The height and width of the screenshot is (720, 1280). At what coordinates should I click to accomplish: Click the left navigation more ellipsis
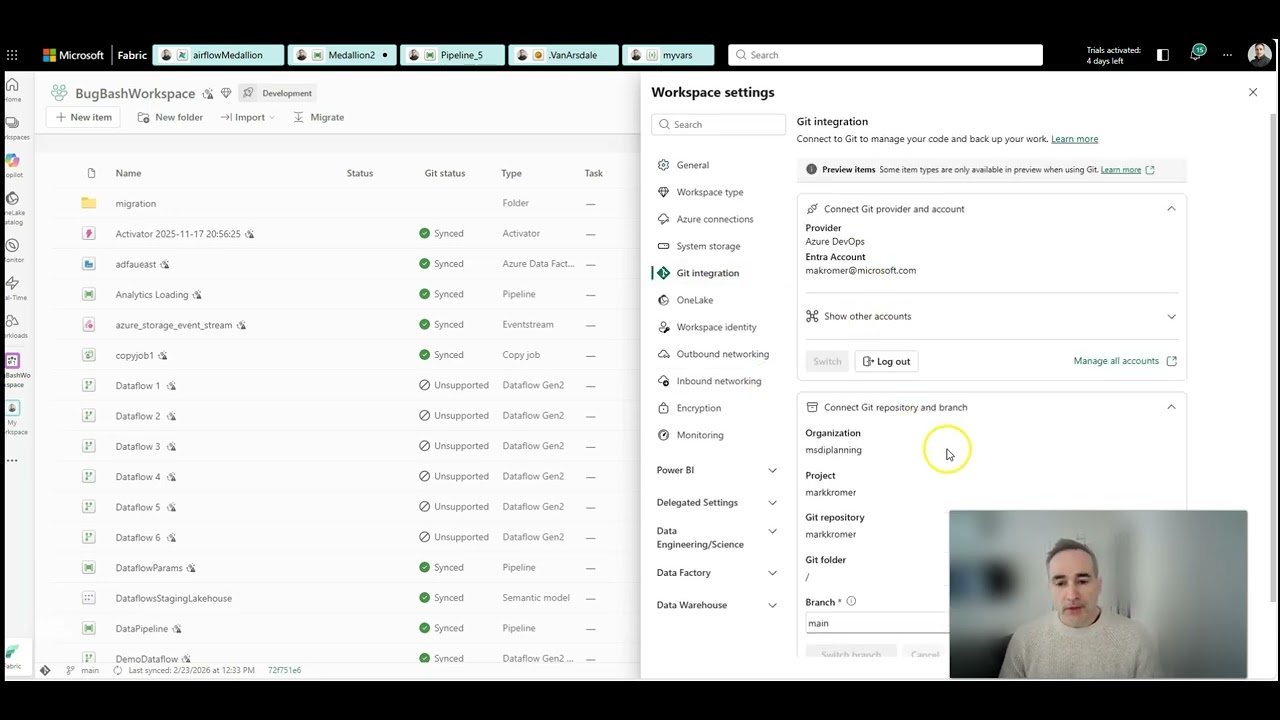(x=12, y=460)
